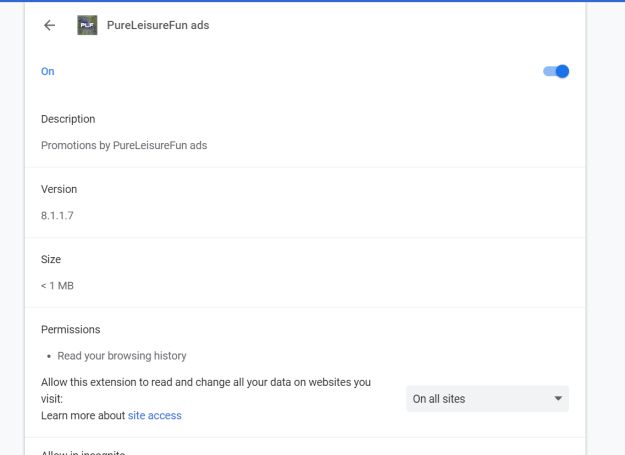Click the bullet before browsing history permission
The width and height of the screenshot is (625, 455).
point(49,356)
